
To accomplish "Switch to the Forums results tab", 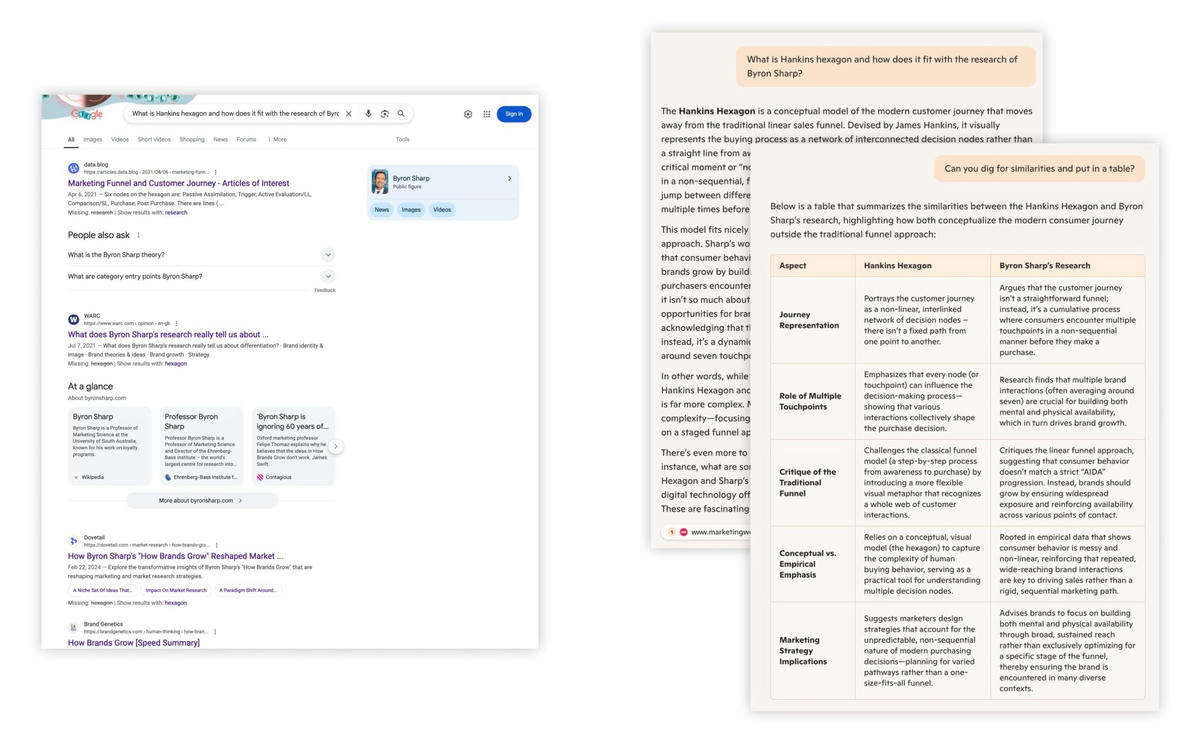I will tap(246, 139).
